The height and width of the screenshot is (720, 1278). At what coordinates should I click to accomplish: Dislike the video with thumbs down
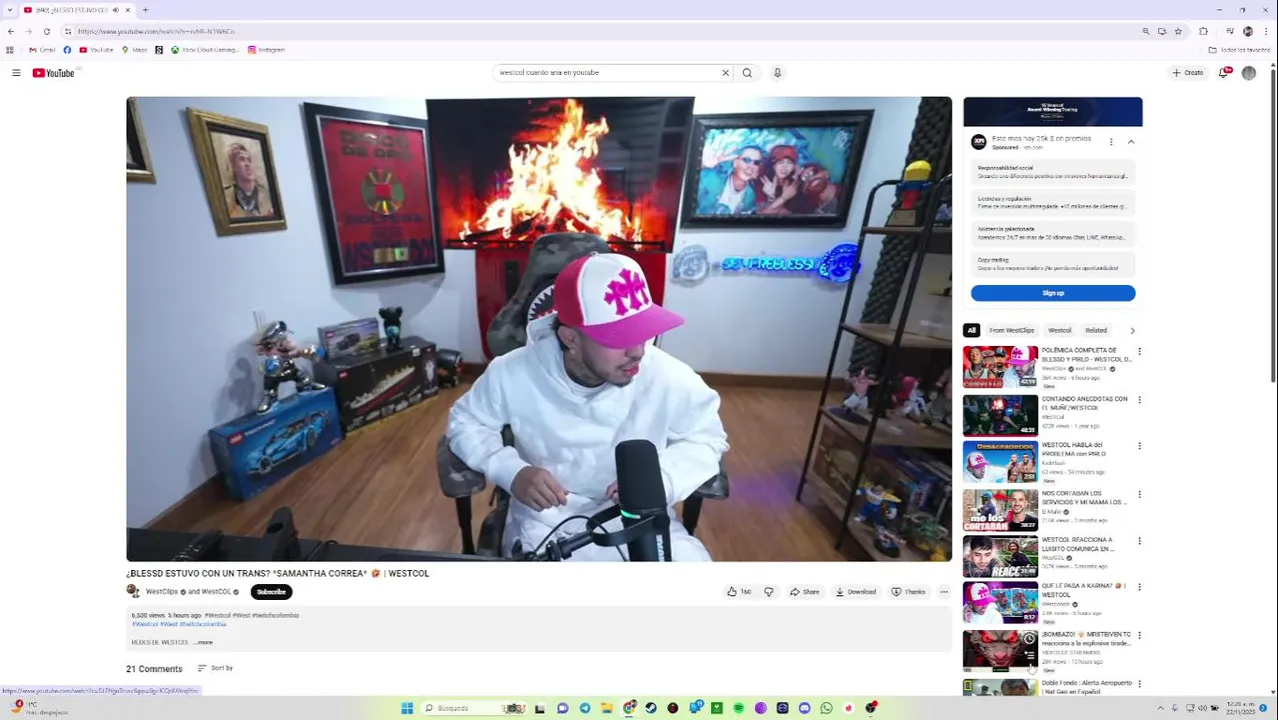(x=768, y=592)
